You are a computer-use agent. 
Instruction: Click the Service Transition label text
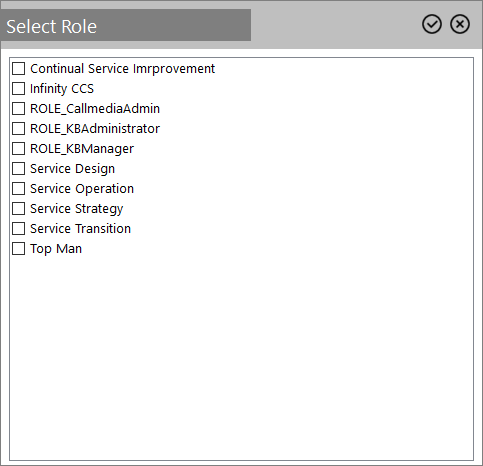coord(80,229)
